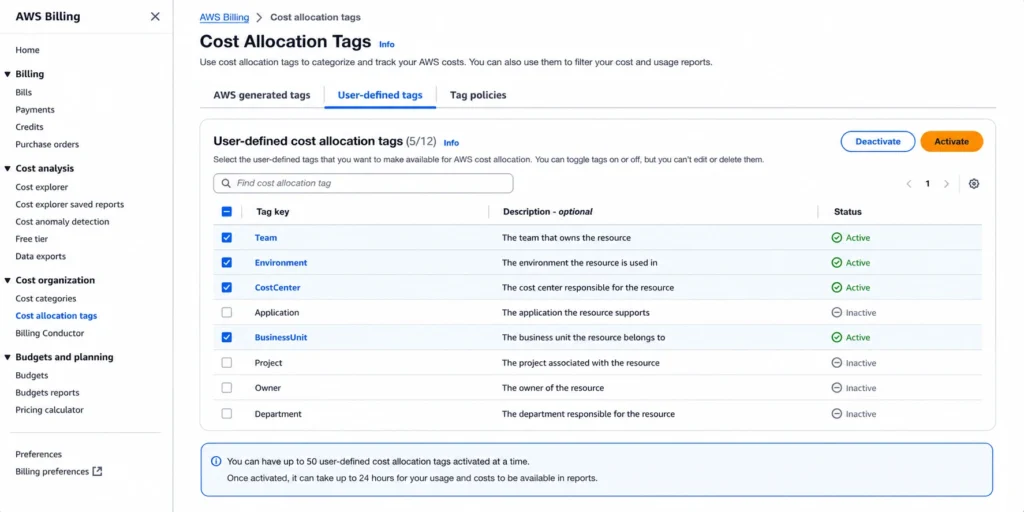Screen dimensions: 1024x512
Task: Open Home in the sidebar
Action: click(27, 50)
